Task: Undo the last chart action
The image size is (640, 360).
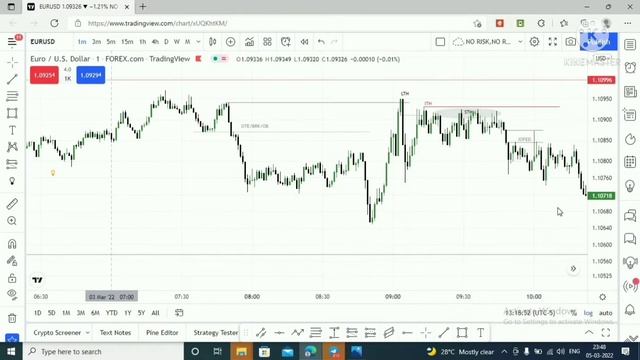Action: [321, 42]
